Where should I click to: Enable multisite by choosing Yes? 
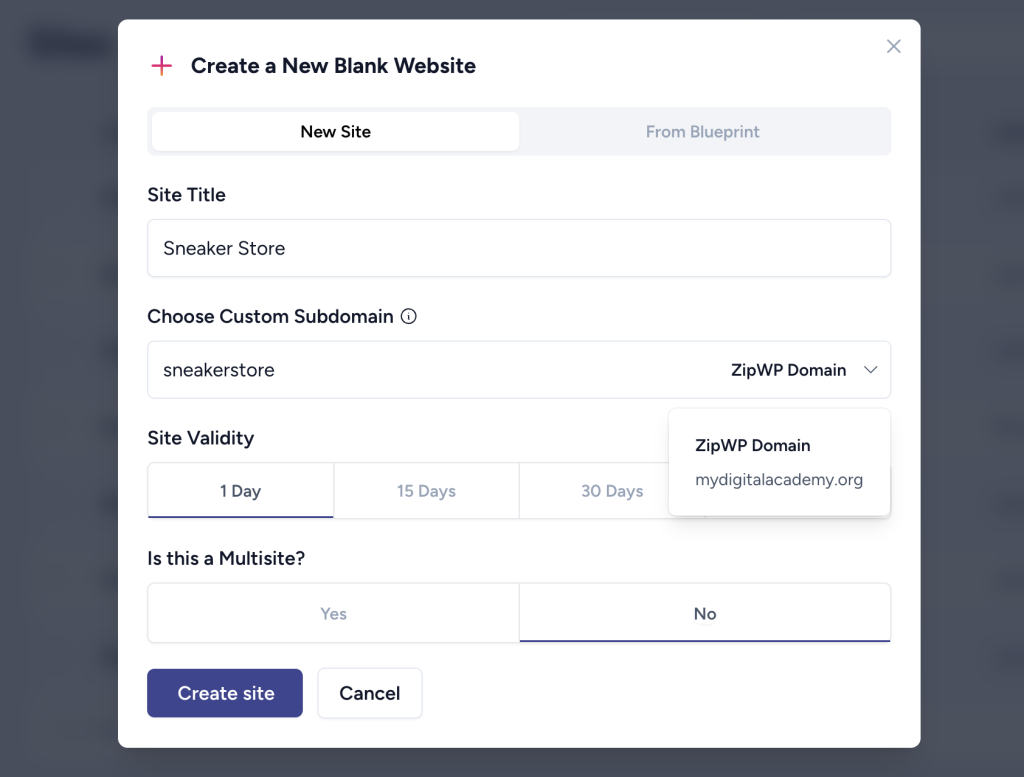point(333,614)
